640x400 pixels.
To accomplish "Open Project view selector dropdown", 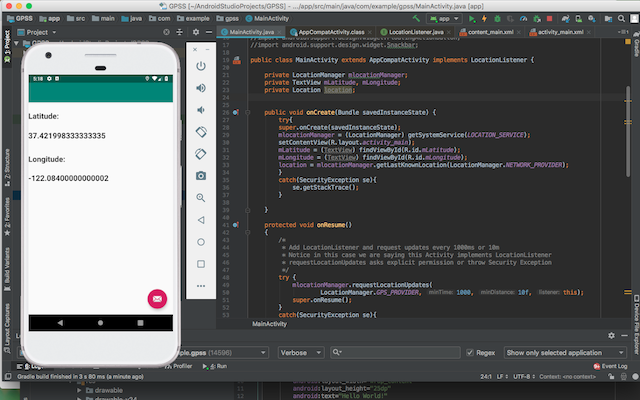I will (37, 32).
